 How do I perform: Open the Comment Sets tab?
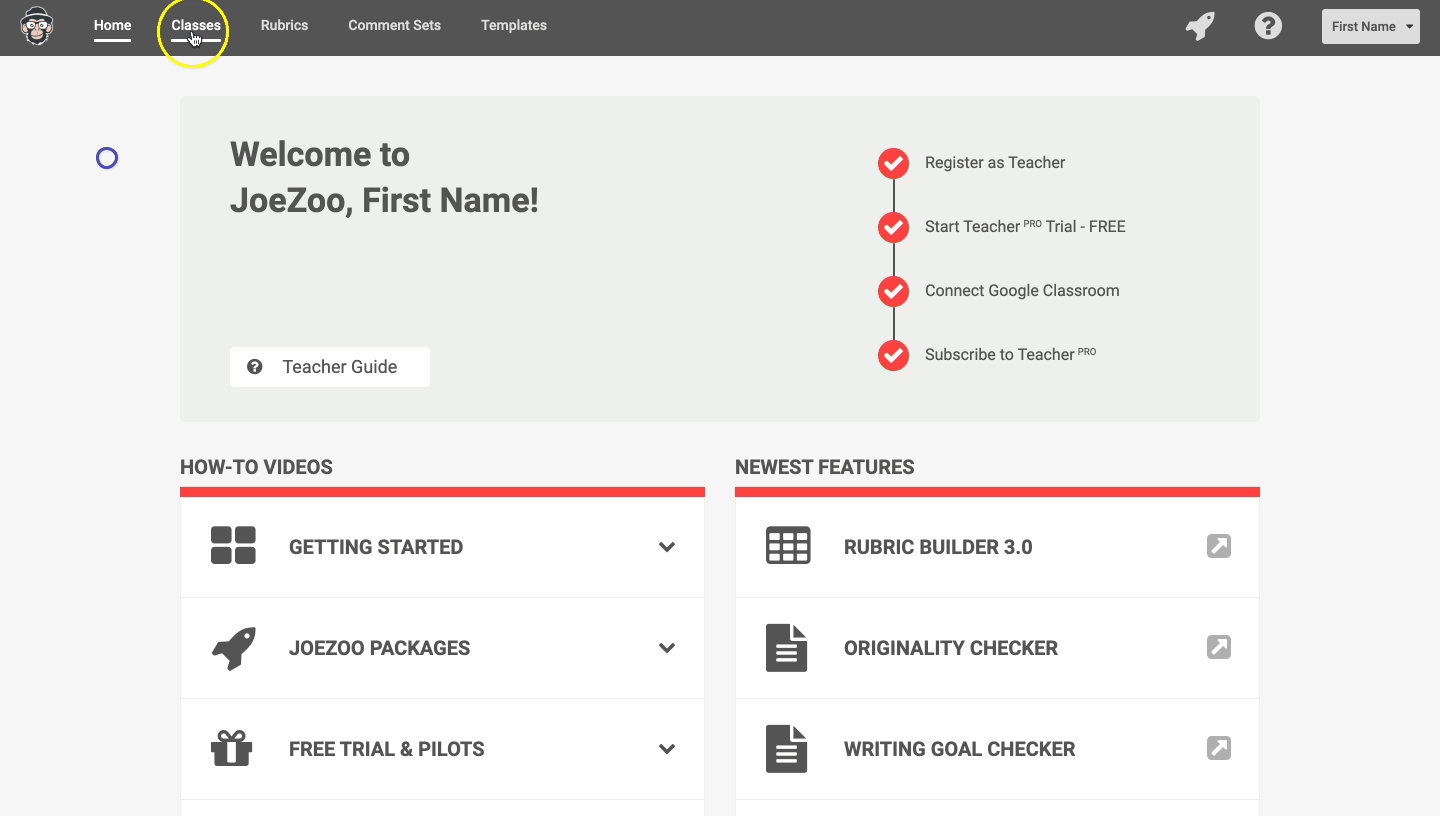[x=394, y=25]
